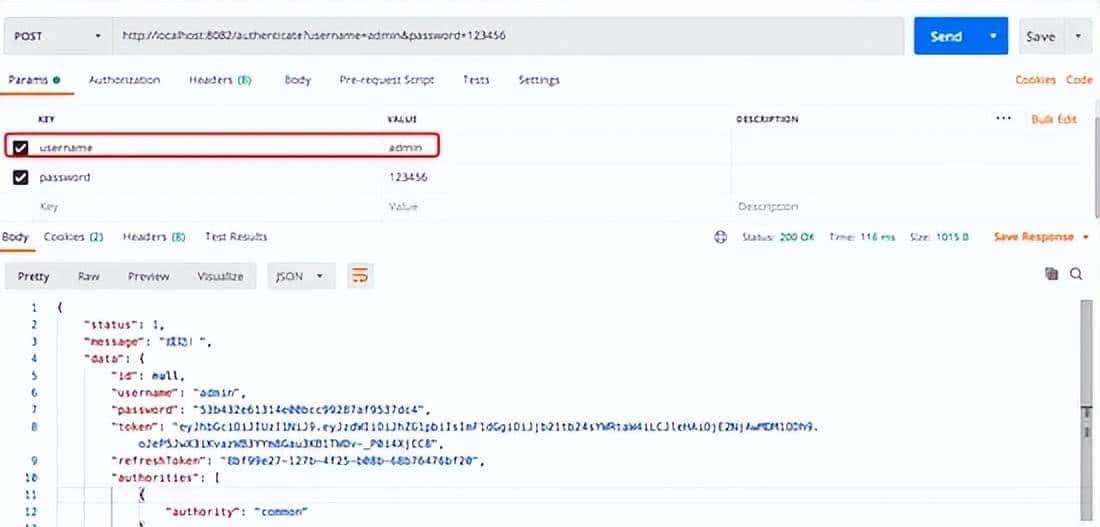Open the Send options dropdown arrow

tap(993, 36)
